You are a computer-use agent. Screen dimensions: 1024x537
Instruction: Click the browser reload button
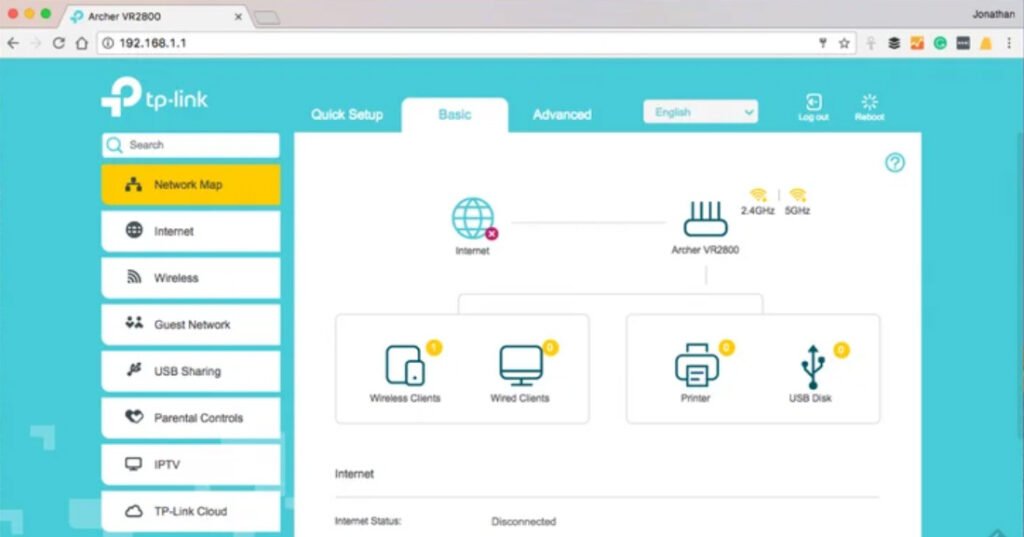click(59, 43)
